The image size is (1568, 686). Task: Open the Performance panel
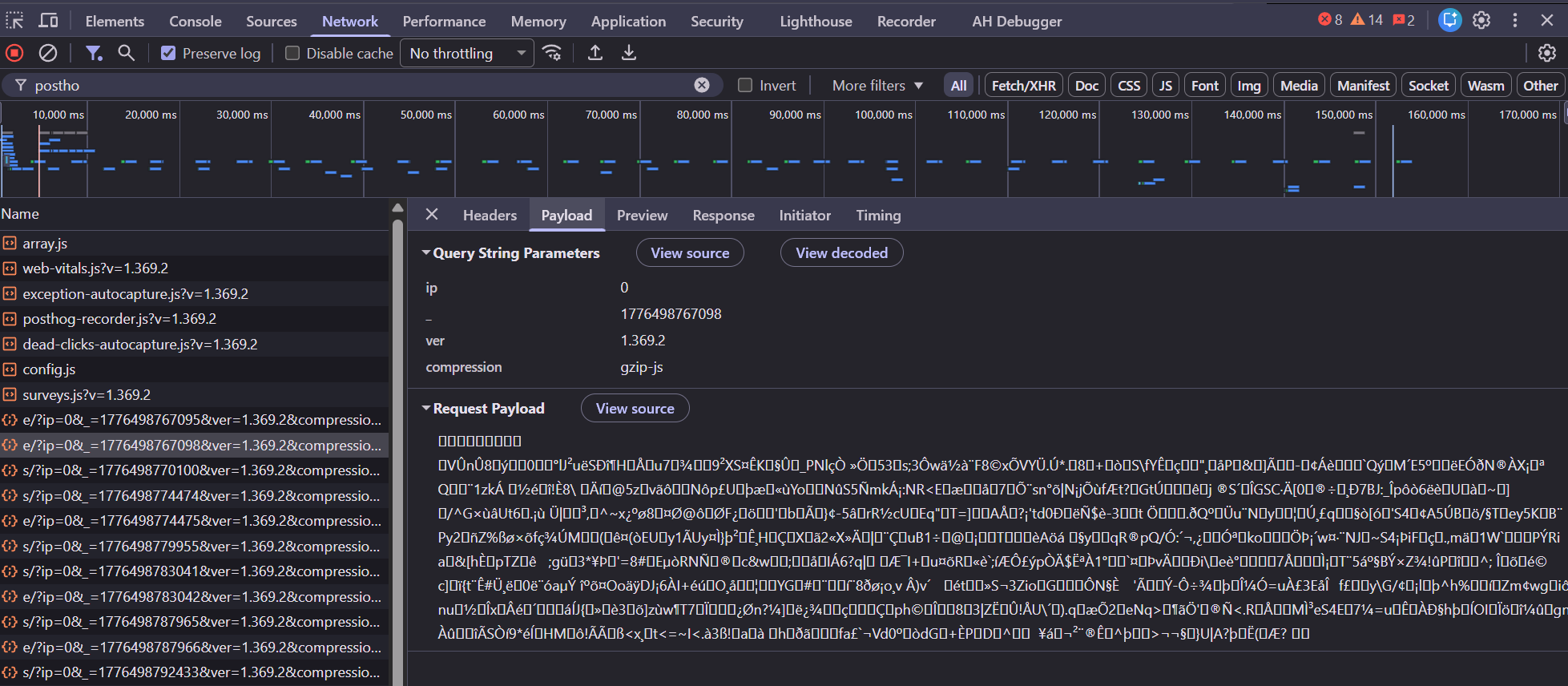point(444,21)
